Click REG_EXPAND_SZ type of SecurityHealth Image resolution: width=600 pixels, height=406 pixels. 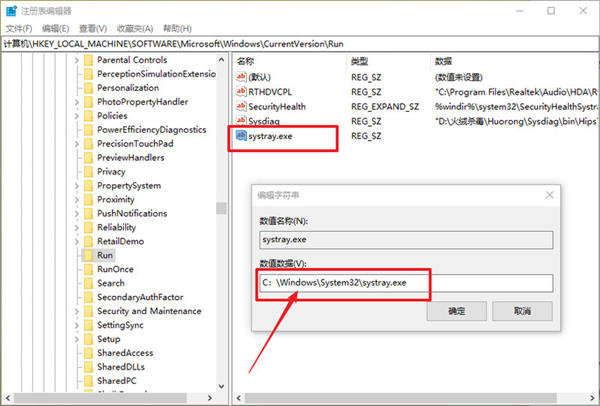(385, 107)
